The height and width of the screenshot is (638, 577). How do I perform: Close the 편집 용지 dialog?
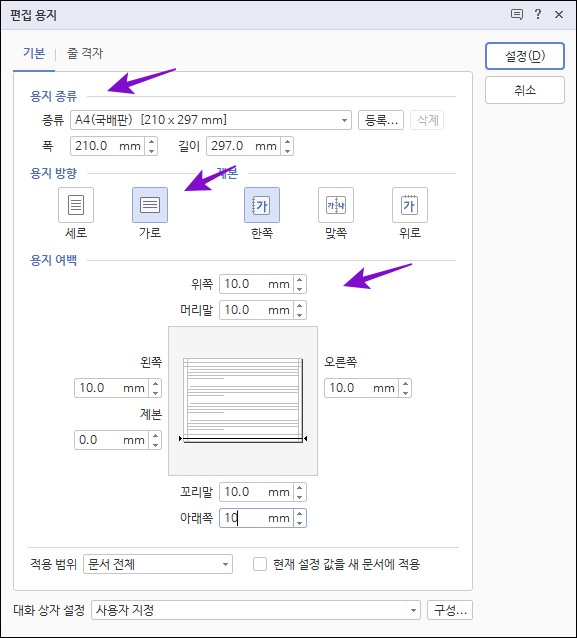[x=559, y=15]
